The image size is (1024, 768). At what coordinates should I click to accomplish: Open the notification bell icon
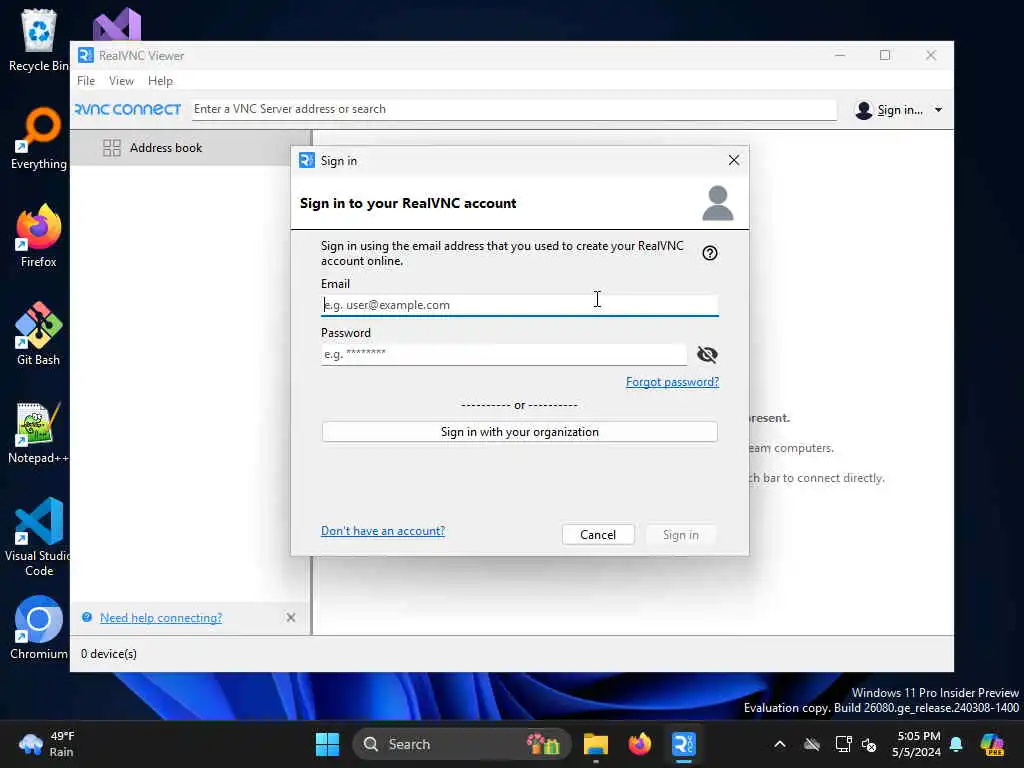(956, 744)
